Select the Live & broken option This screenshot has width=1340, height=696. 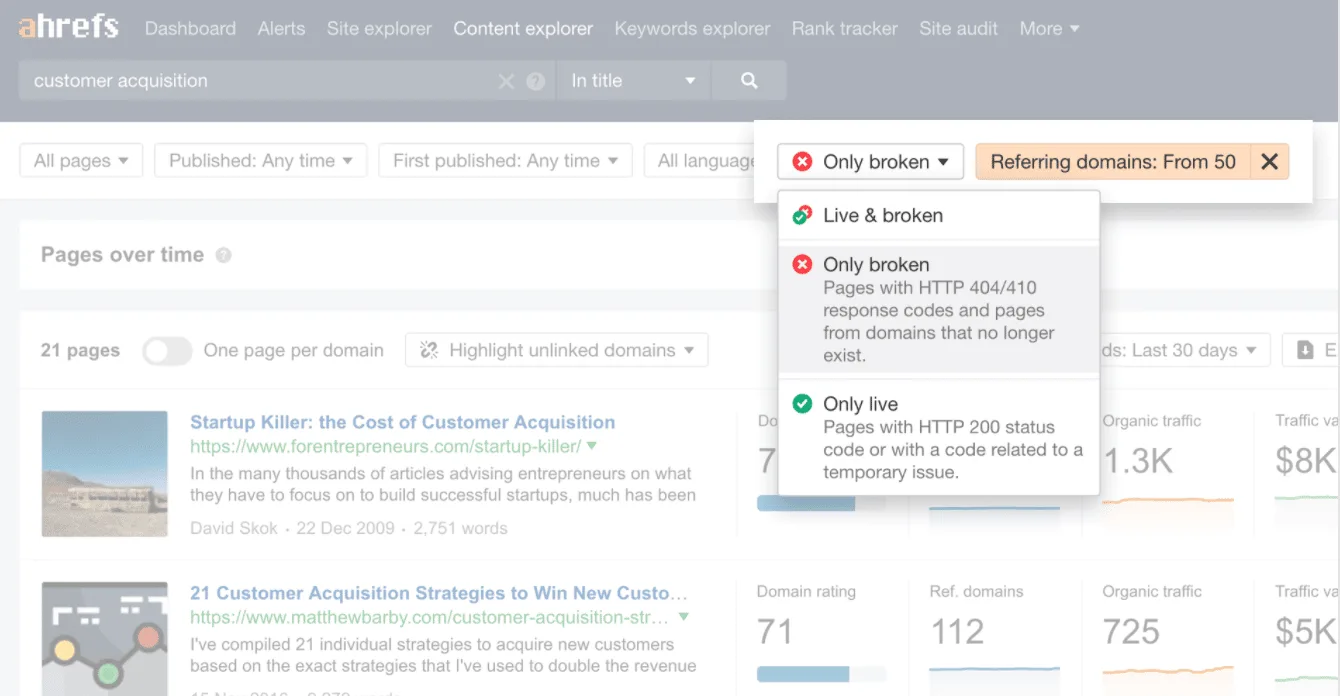click(x=939, y=215)
